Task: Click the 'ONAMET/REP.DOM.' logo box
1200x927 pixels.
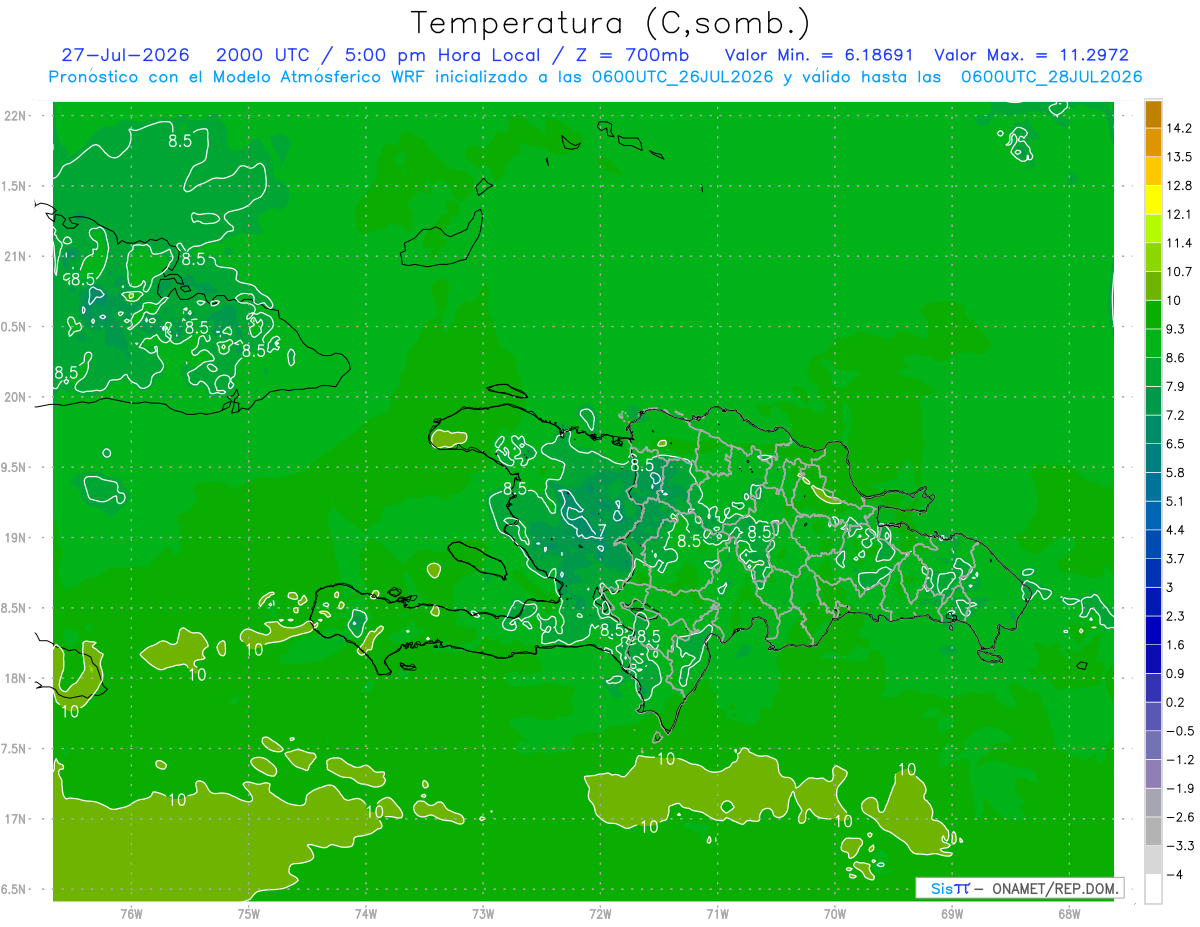Action: pyautogui.click(x=1019, y=888)
